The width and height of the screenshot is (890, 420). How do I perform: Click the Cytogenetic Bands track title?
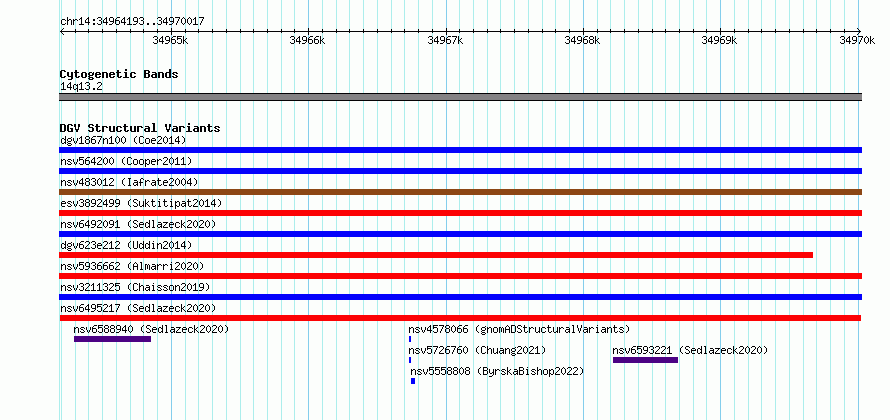[x=119, y=74]
